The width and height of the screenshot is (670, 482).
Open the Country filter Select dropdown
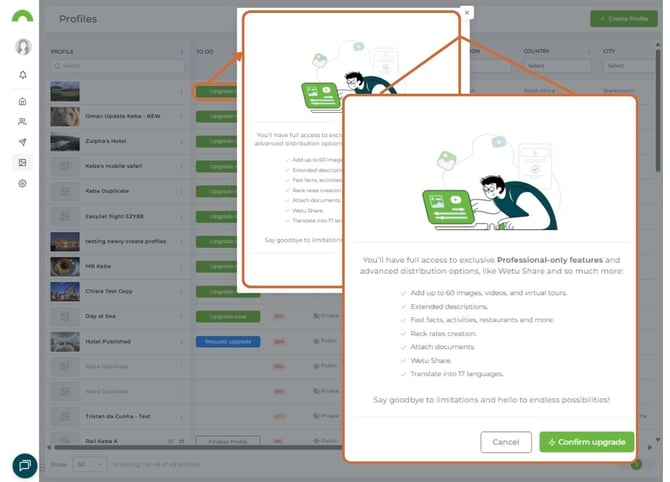[x=555, y=66]
